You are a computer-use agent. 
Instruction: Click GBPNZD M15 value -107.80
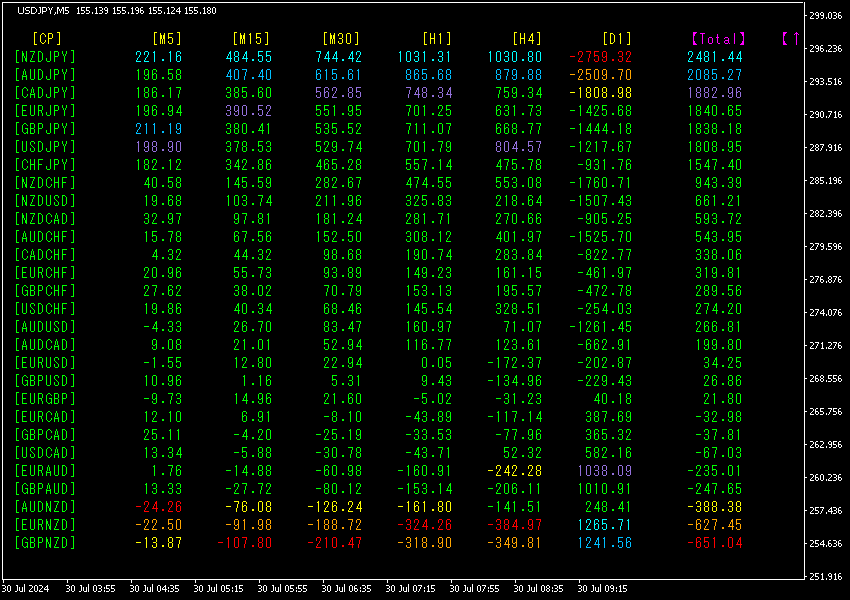[x=244, y=543]
